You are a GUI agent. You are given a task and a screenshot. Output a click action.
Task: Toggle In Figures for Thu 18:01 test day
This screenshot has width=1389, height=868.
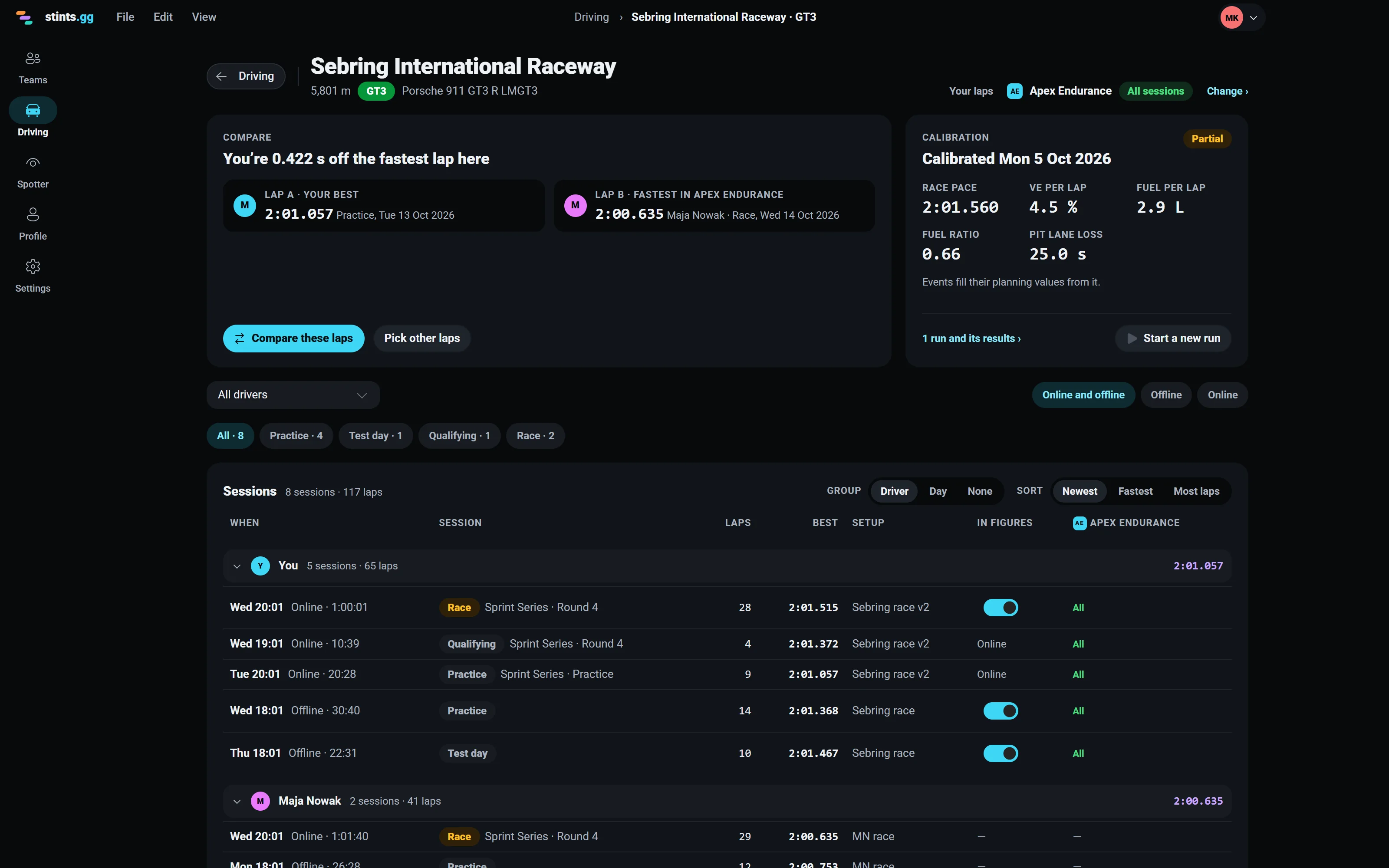[1001, 753]
